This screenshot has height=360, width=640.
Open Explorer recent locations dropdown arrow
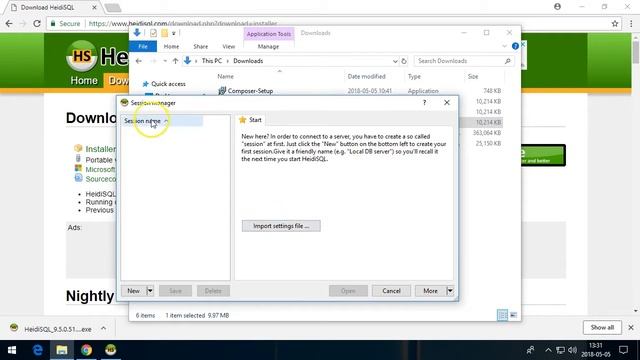click(165, 61)
